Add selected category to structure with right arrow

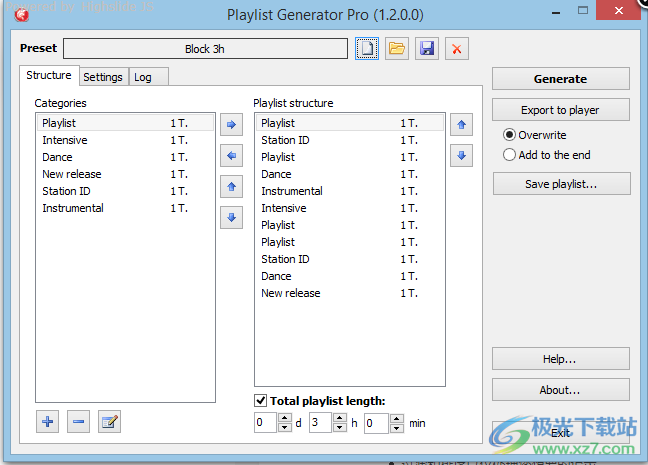[231, 124]
